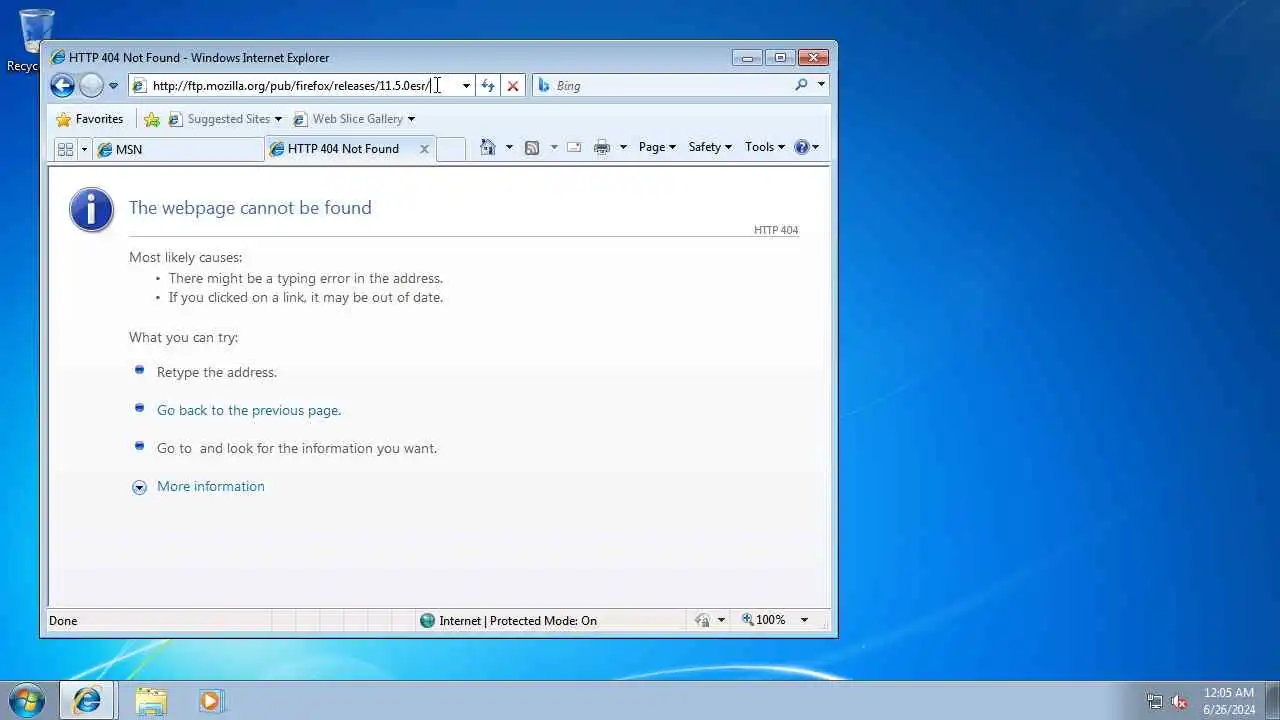The image size is (1280, 720).
Task: Click the Print icon
Action: (x=602, y=147)
